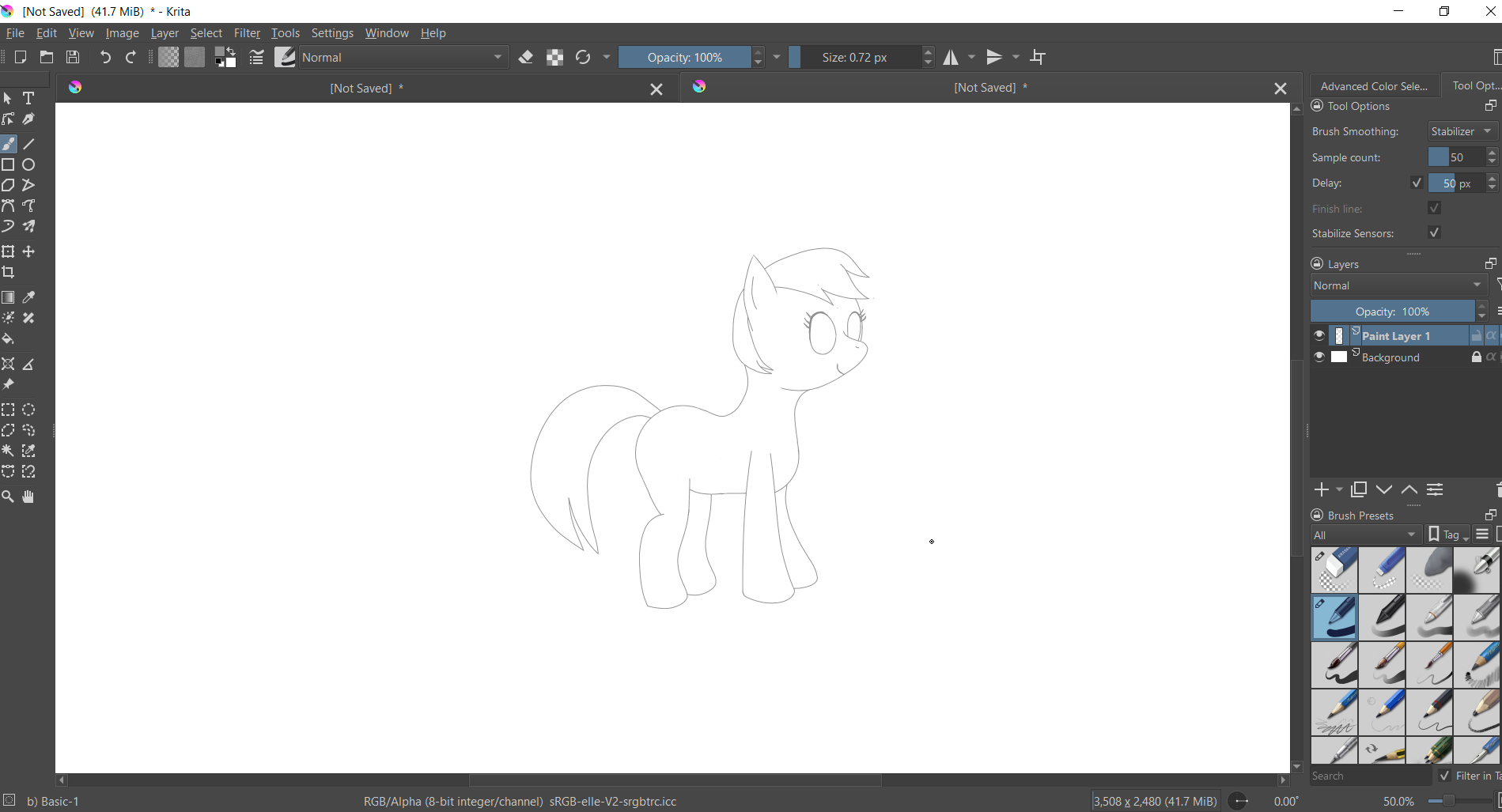Open layer properties button
The height and width of the screenshot is (812, 1502).
click(x=1435, y=490)
